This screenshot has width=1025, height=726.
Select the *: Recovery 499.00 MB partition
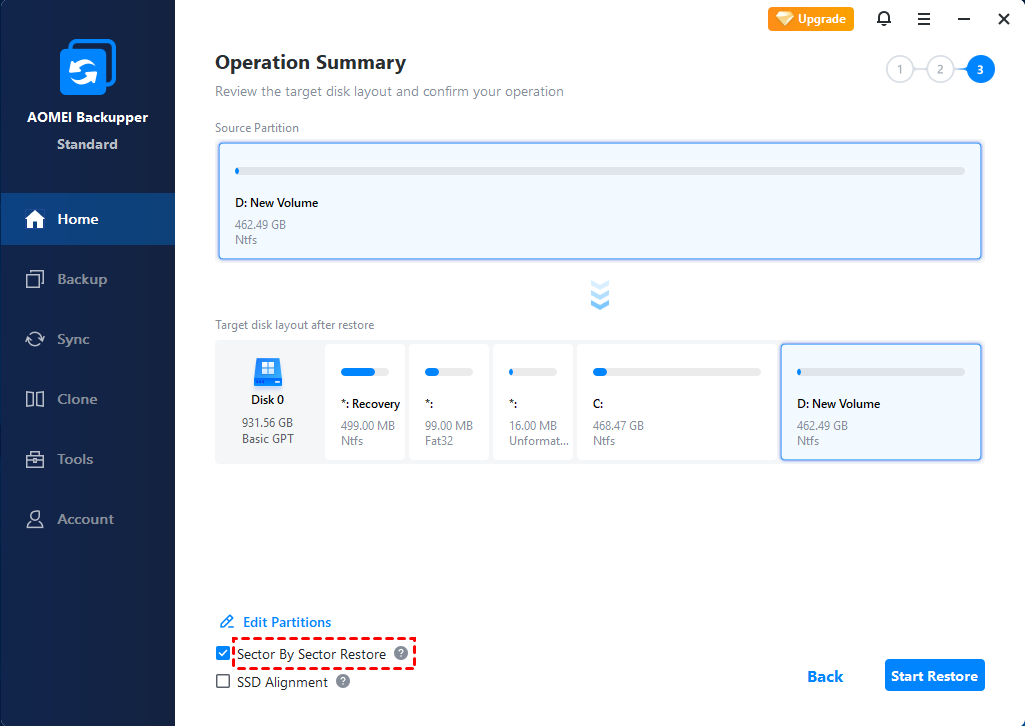tap(365, 402)
